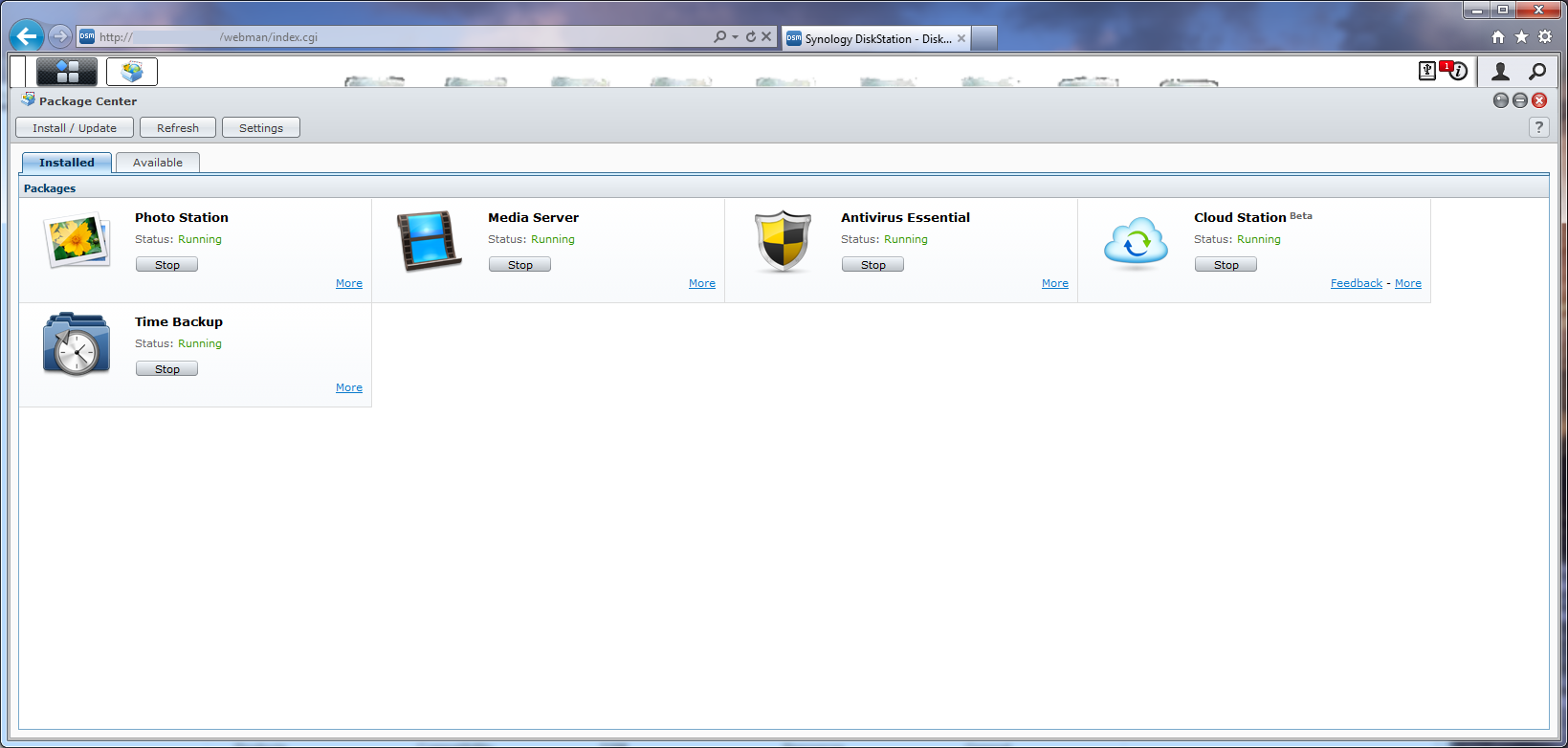Click the Cloud Station Feedback link
This screenshot has height=748, width=1568.
tap(1357, 283)
